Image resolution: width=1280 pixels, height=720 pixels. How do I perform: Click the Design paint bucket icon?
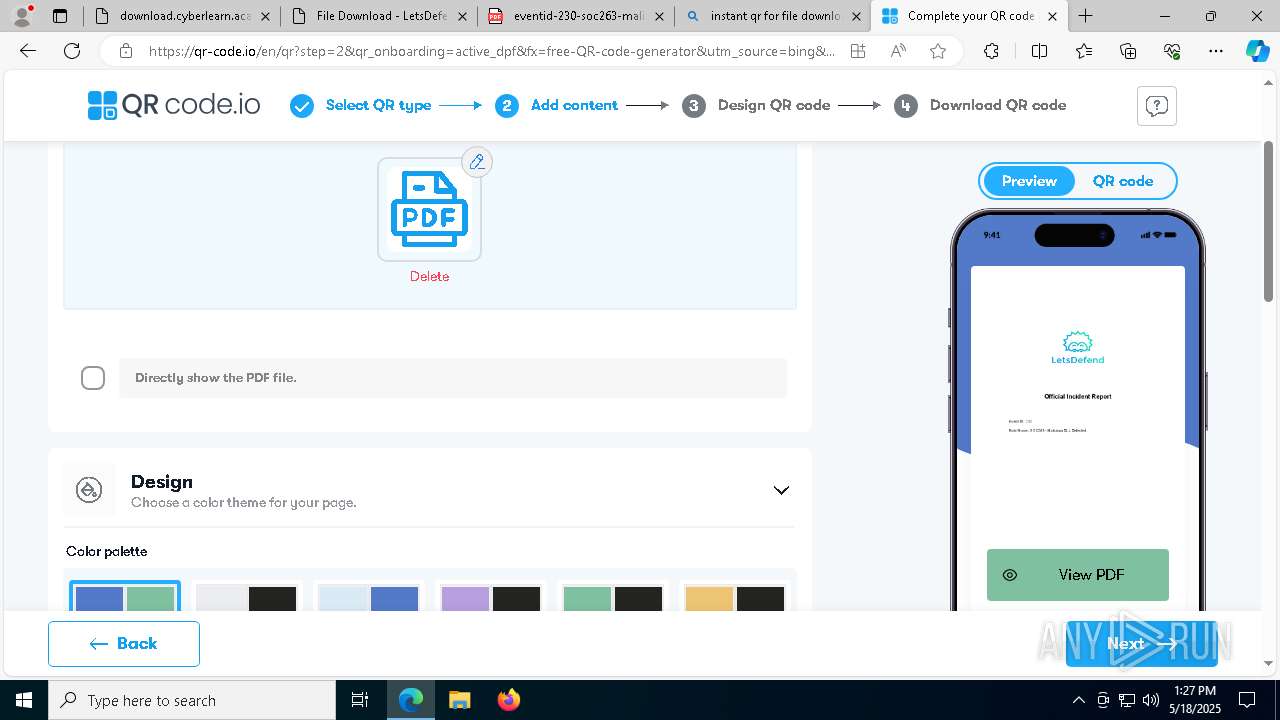coord(89,490)
